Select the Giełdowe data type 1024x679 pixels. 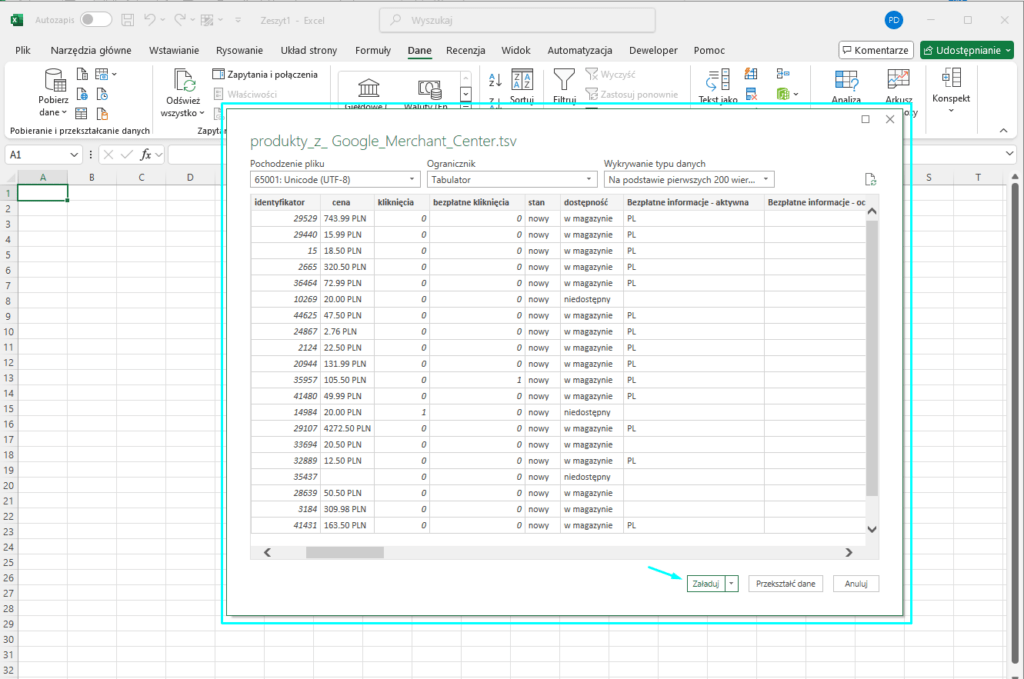[369, 91]
